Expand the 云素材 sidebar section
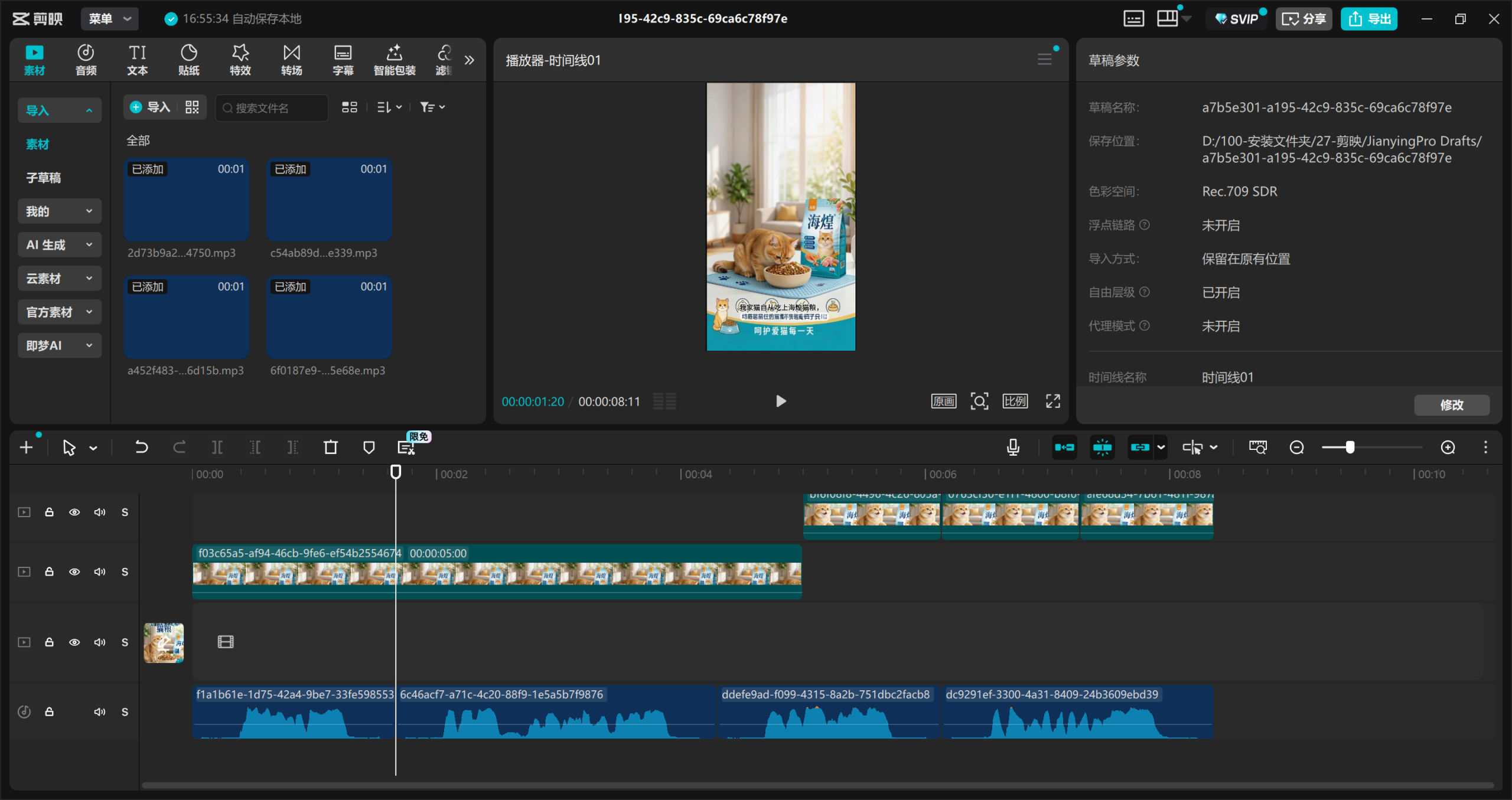This screenshot has width=1512, height=800. point(59,278)
